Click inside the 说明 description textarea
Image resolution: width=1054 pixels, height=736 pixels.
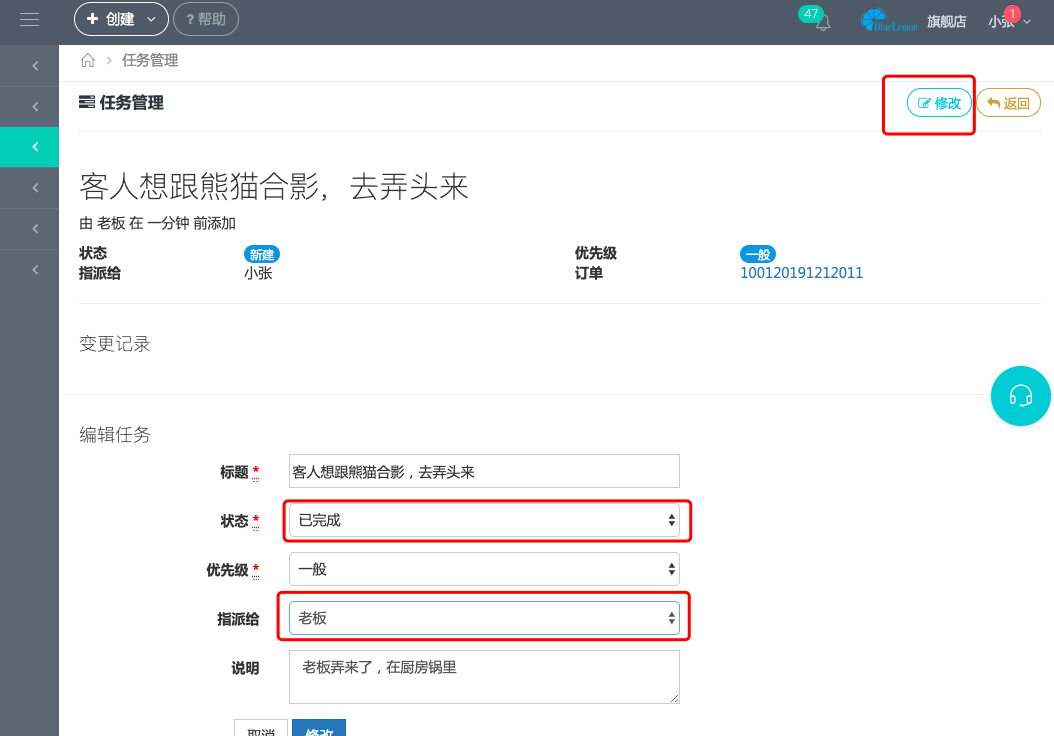click(484, 677)
